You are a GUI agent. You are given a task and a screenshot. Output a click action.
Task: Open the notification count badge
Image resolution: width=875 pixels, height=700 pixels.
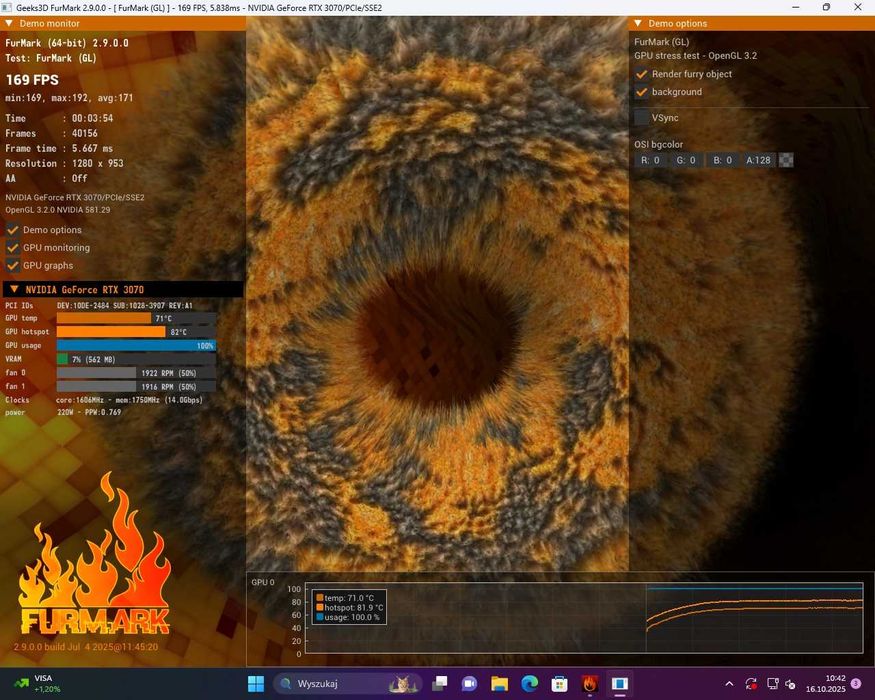tap(856, 683)
